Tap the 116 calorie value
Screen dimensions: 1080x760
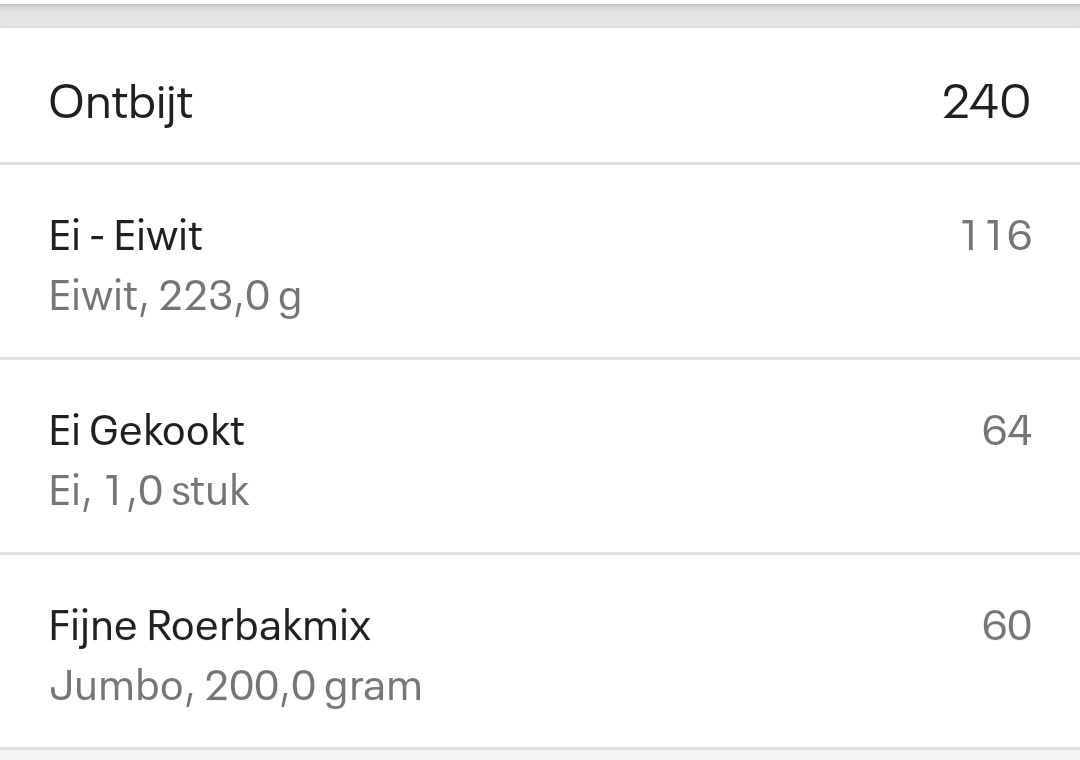[995, 236]
